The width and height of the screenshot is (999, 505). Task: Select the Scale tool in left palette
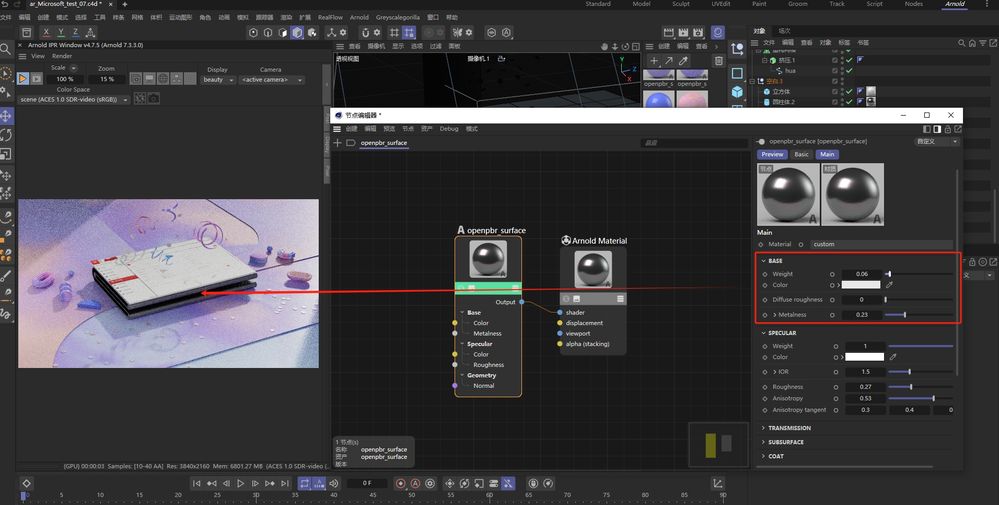6,154
